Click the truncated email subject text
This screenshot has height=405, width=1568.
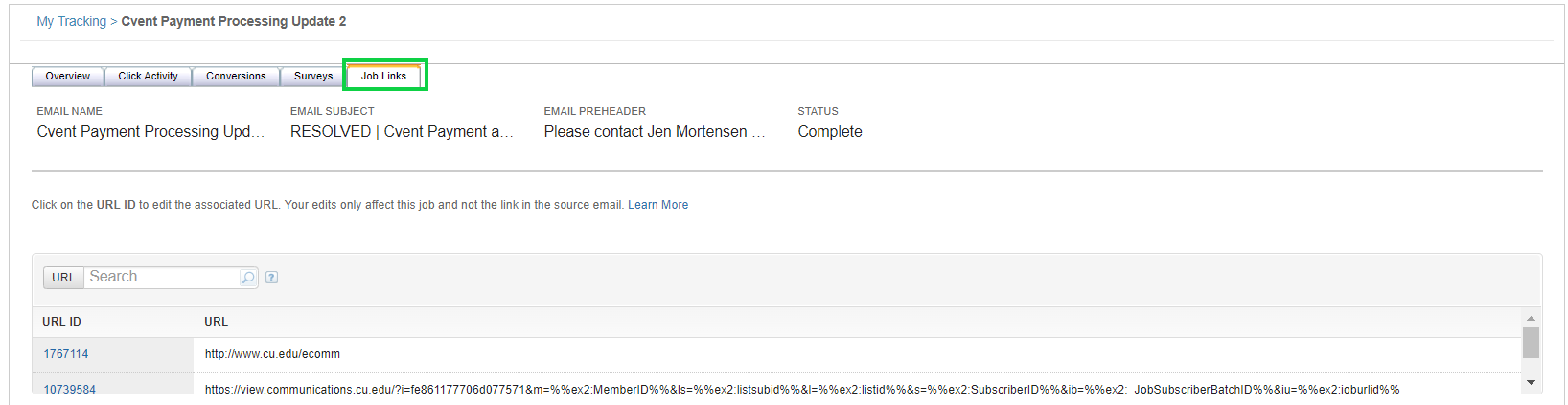402,132
